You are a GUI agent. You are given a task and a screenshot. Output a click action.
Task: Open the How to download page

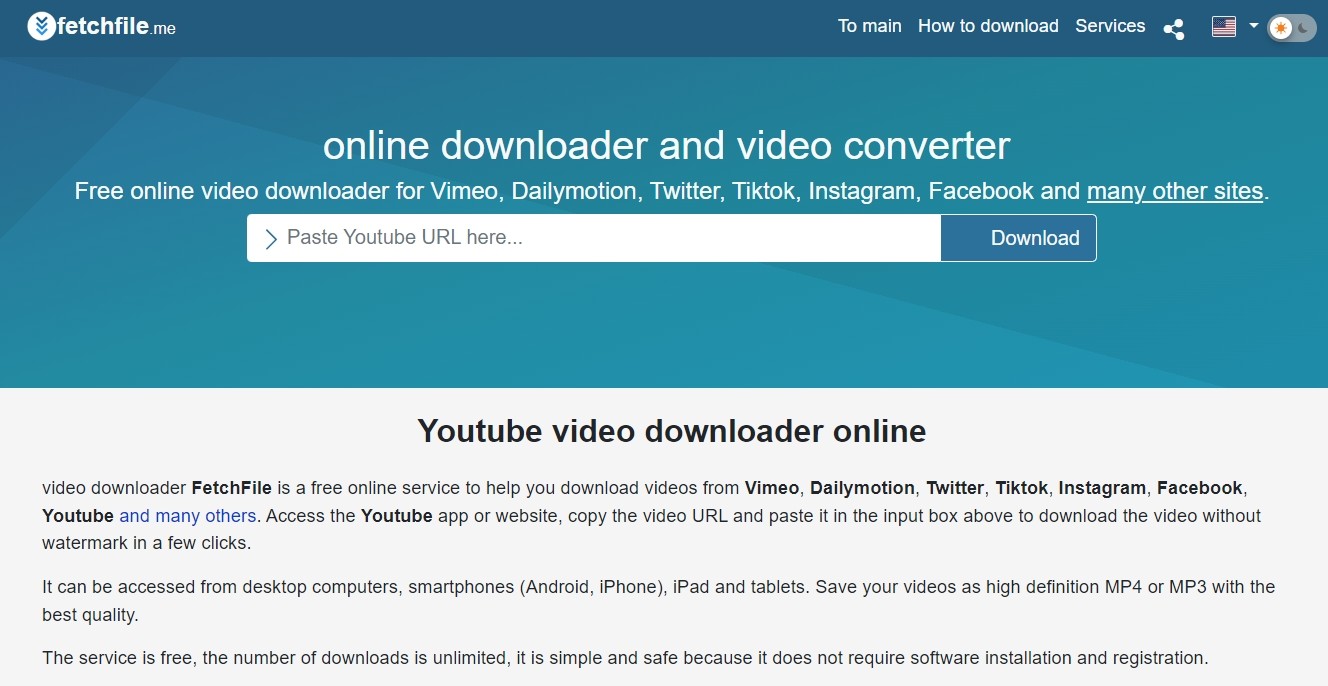tap(988, 26)
